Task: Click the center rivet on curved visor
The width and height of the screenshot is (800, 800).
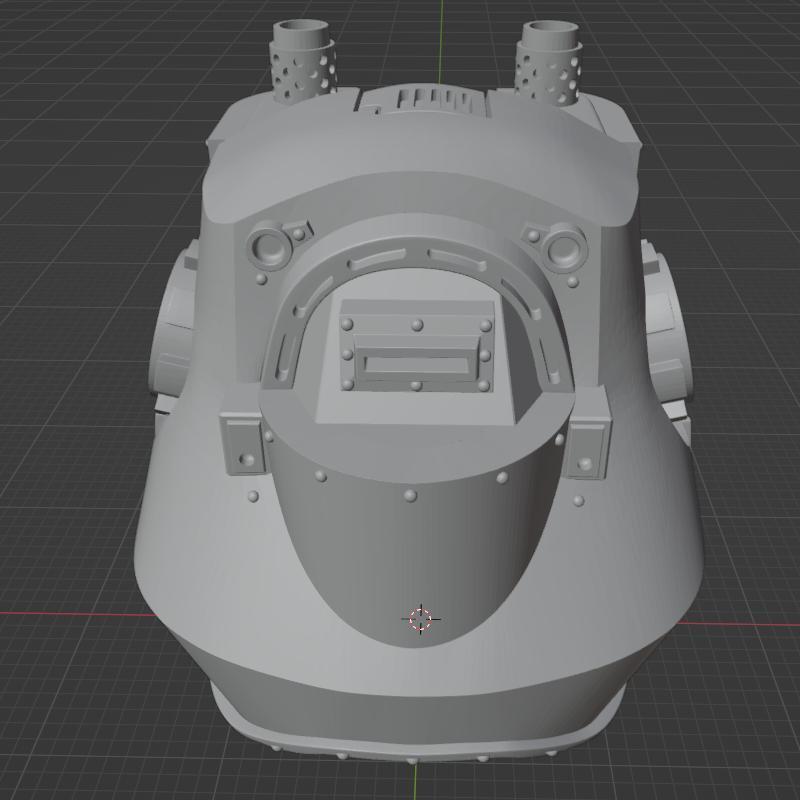Action: [410, 495]
